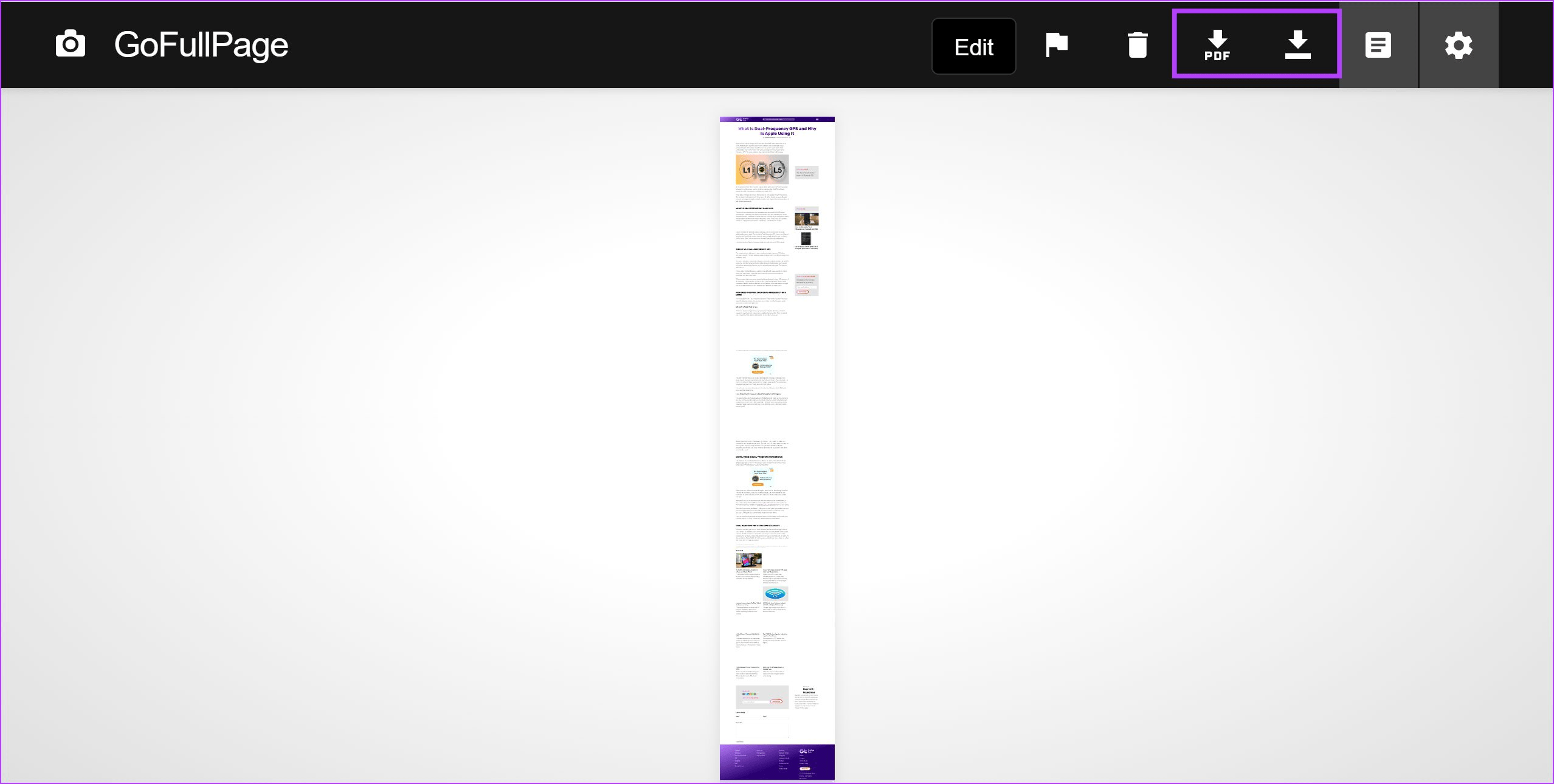Click the email address field in newsletter section
The image size is (1554, 784).
coord(756,702)
